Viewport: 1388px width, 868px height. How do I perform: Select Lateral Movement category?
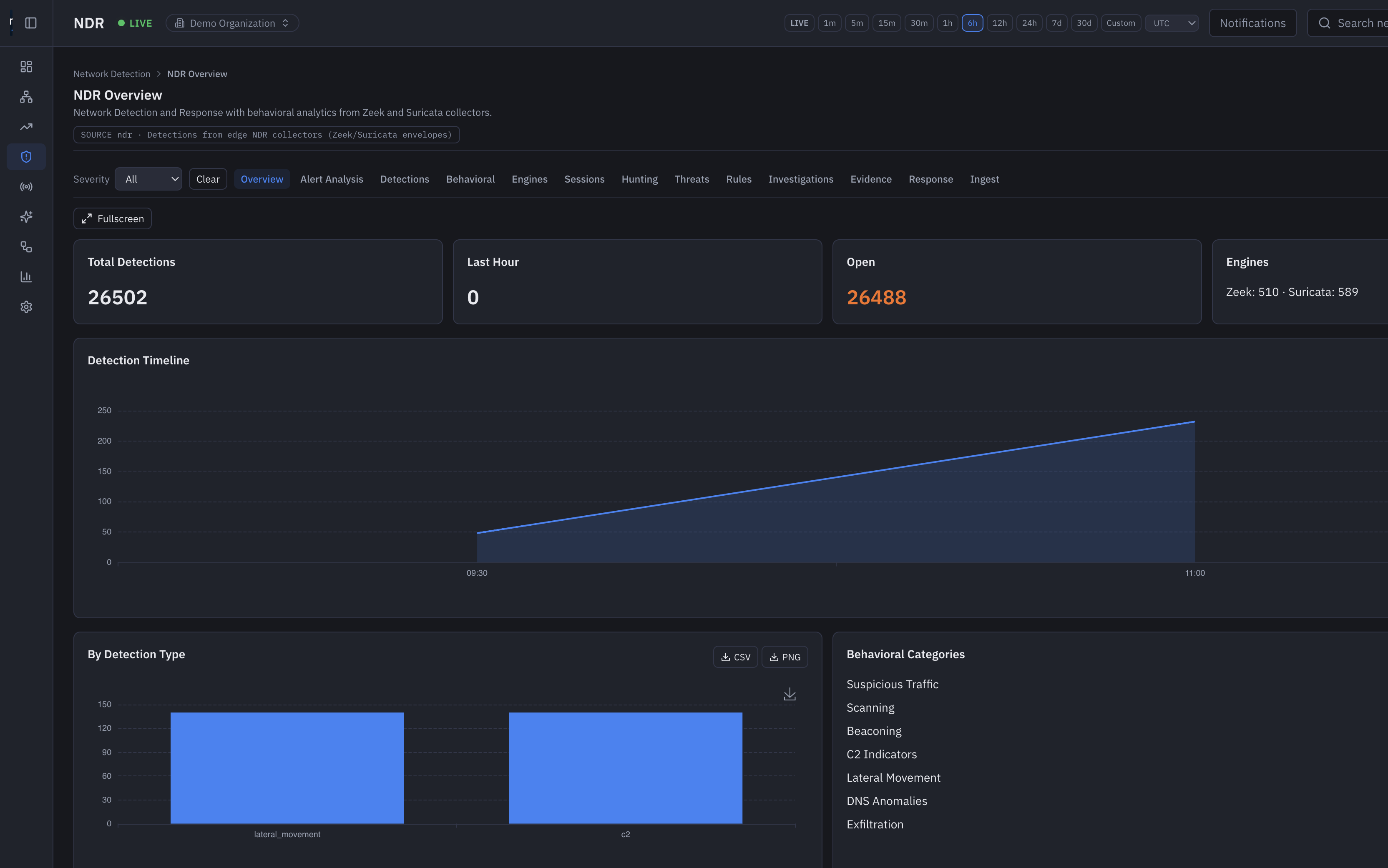[x=893, y=778]
